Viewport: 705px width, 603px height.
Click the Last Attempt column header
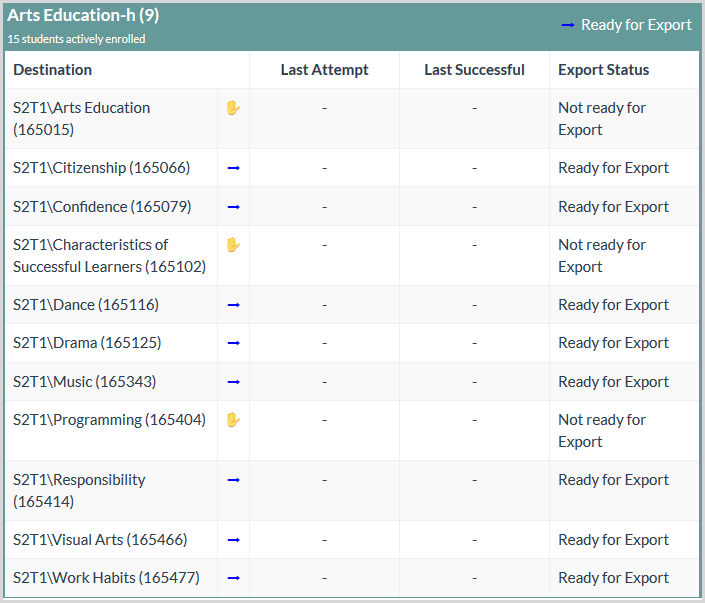point(324,70)
